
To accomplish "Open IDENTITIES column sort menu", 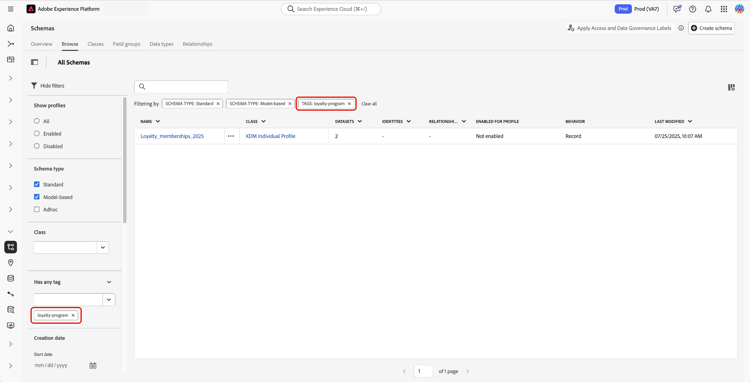I will point(408,121).
